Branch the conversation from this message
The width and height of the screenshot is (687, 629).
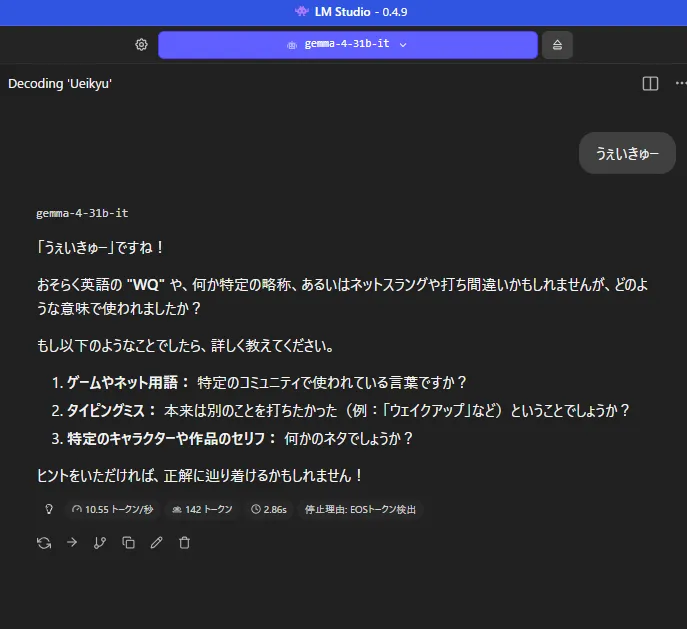(100, 542)
